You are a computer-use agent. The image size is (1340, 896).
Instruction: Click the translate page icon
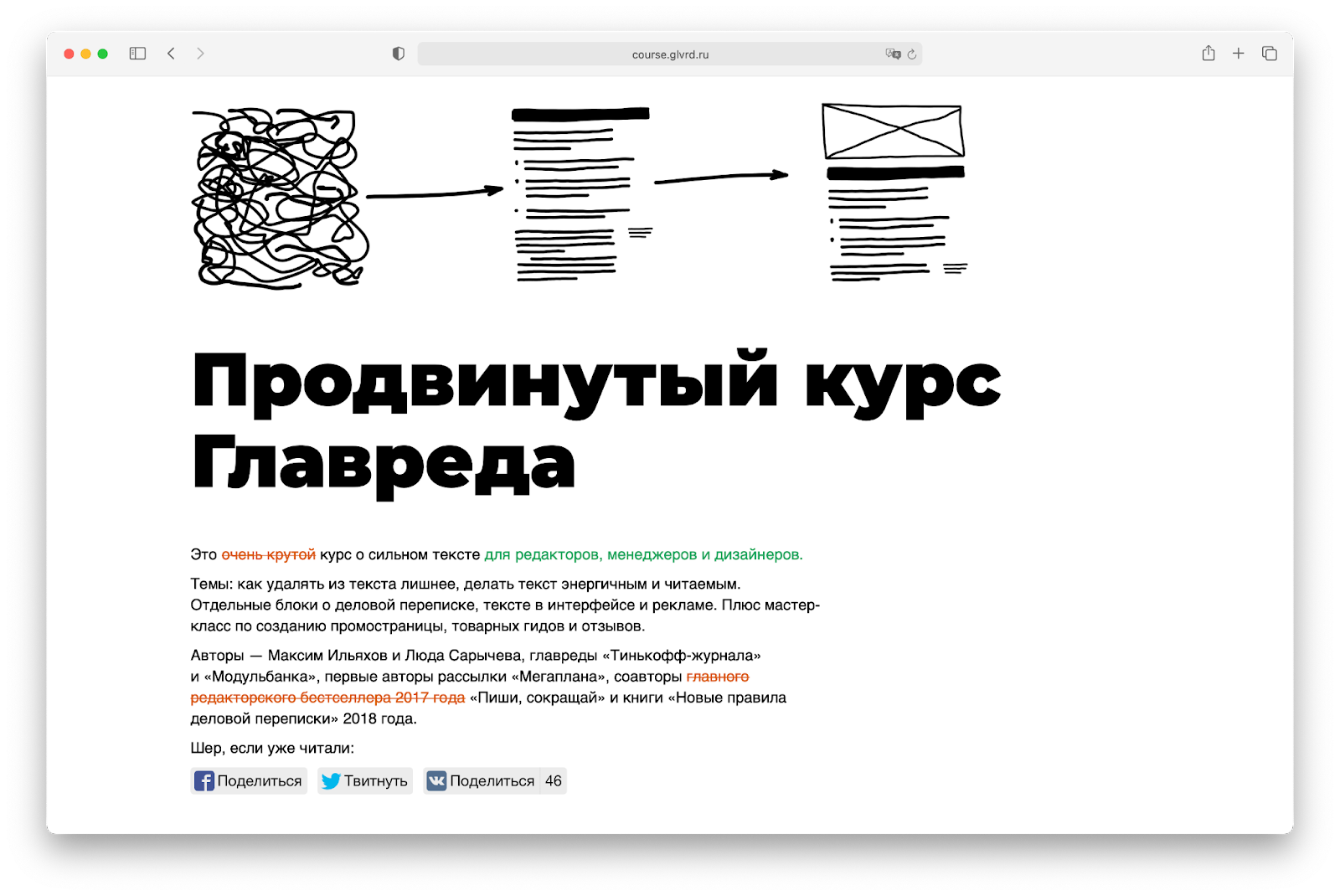click(x=893, y=54)
